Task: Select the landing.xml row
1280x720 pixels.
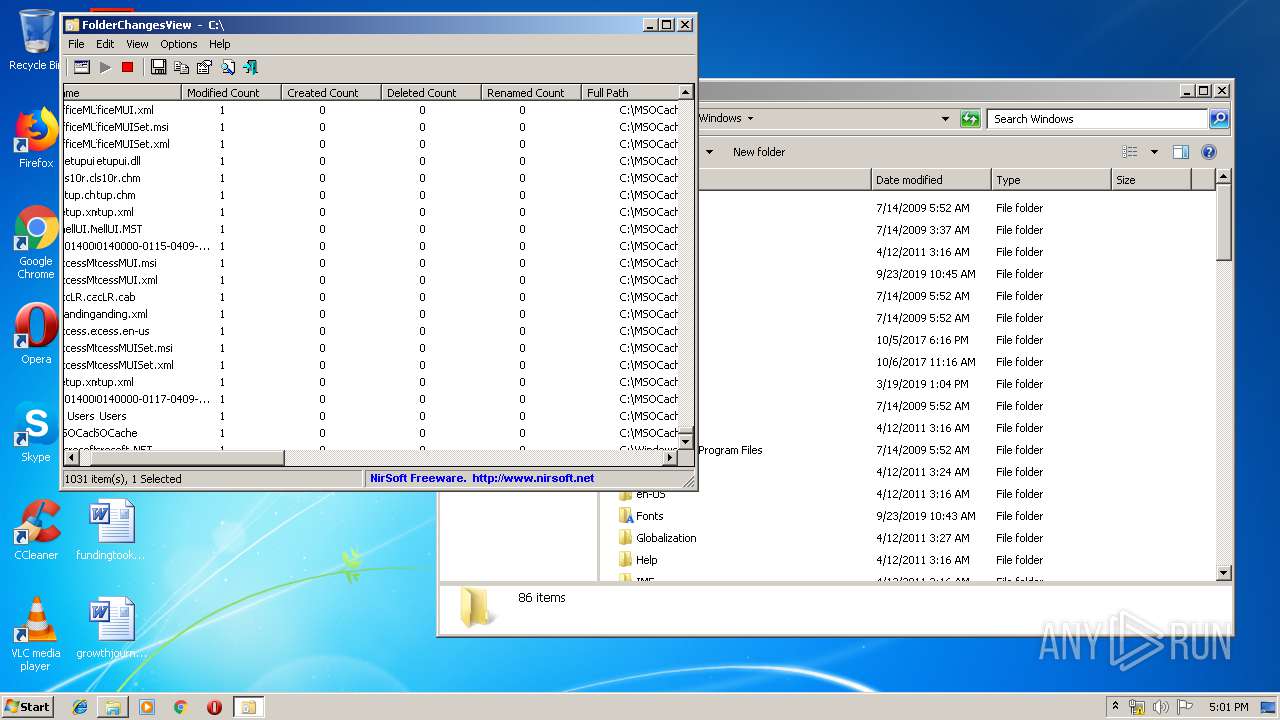Action: (x=370, y=314)
